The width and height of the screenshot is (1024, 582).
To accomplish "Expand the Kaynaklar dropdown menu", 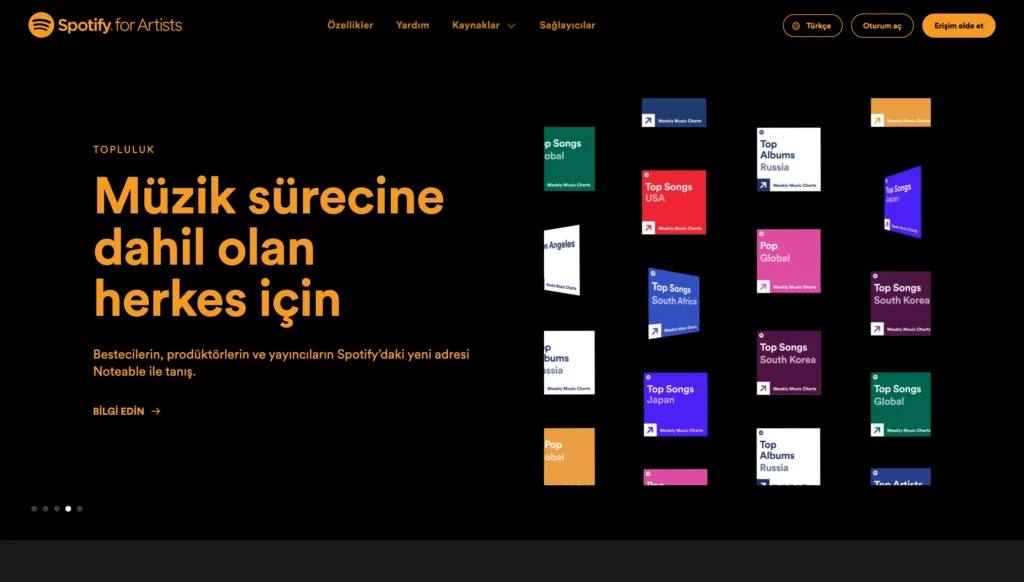I will coord(483,25).
